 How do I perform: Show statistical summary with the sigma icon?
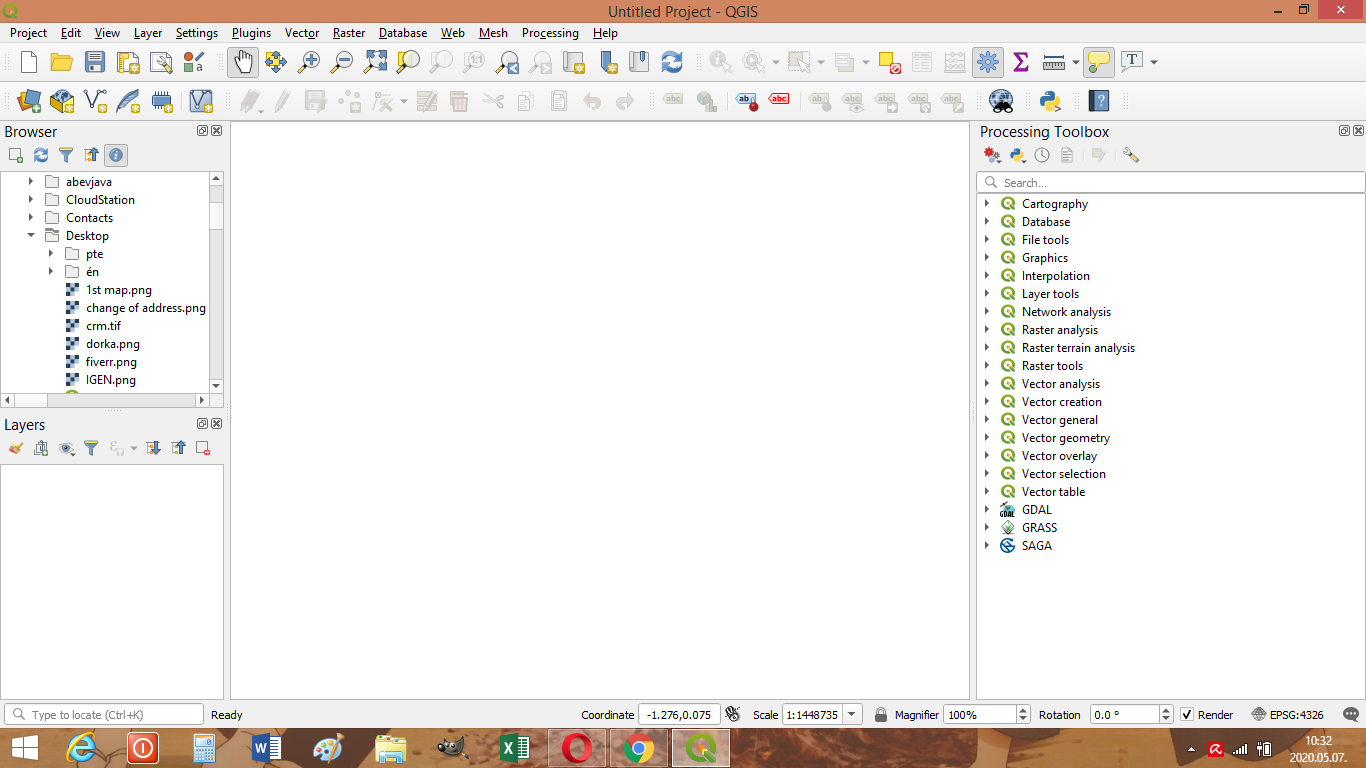(1021, 62)
